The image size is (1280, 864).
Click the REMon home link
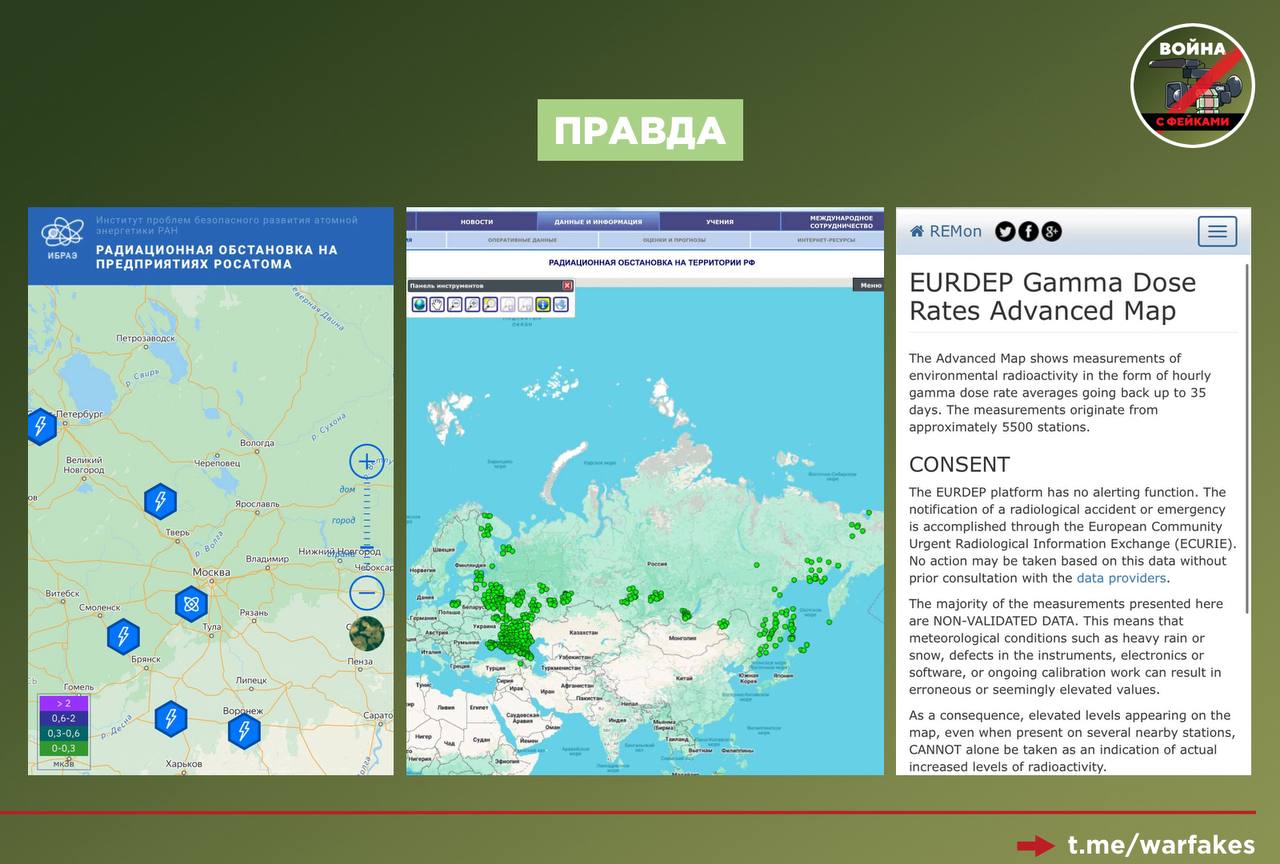click(946, 232)
